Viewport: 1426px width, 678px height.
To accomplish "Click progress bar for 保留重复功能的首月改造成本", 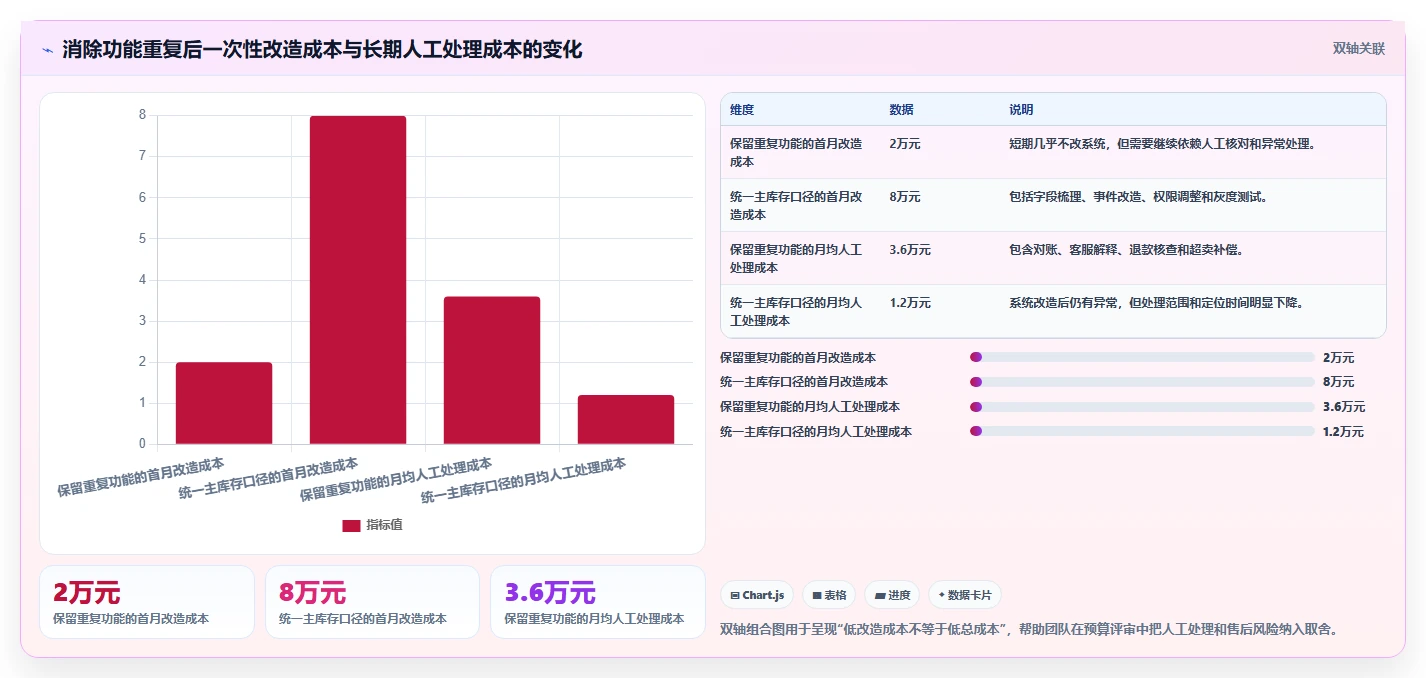I will click(x=1142, y=357).
